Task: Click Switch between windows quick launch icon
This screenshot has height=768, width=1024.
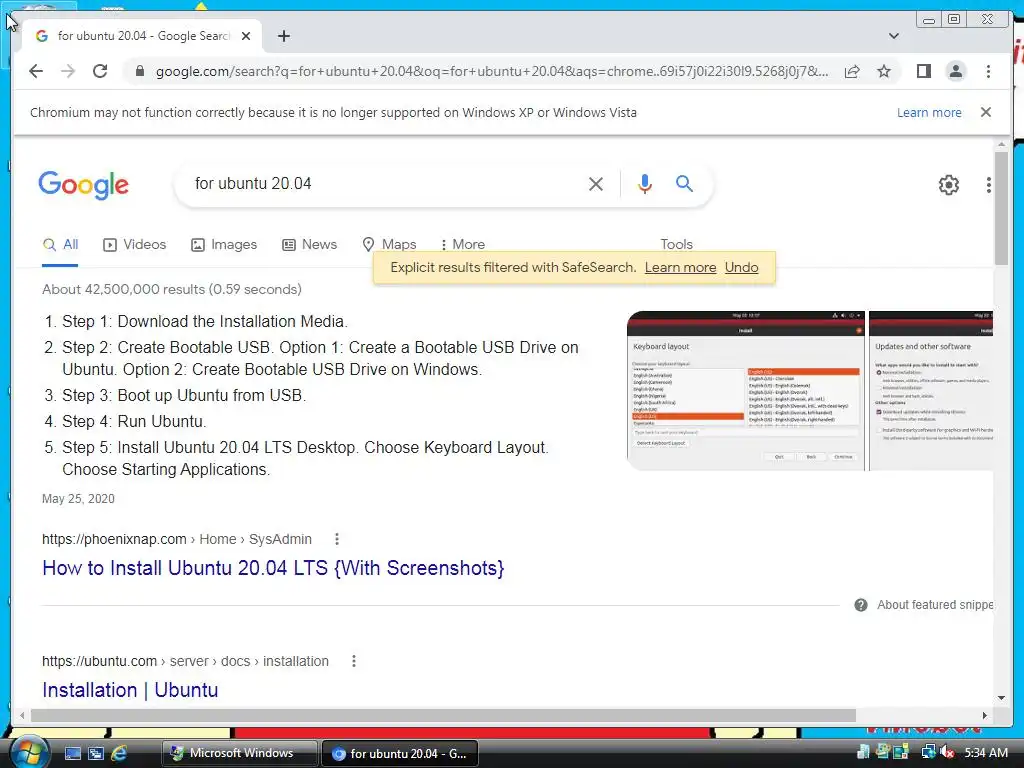Action: pos(95,753)
